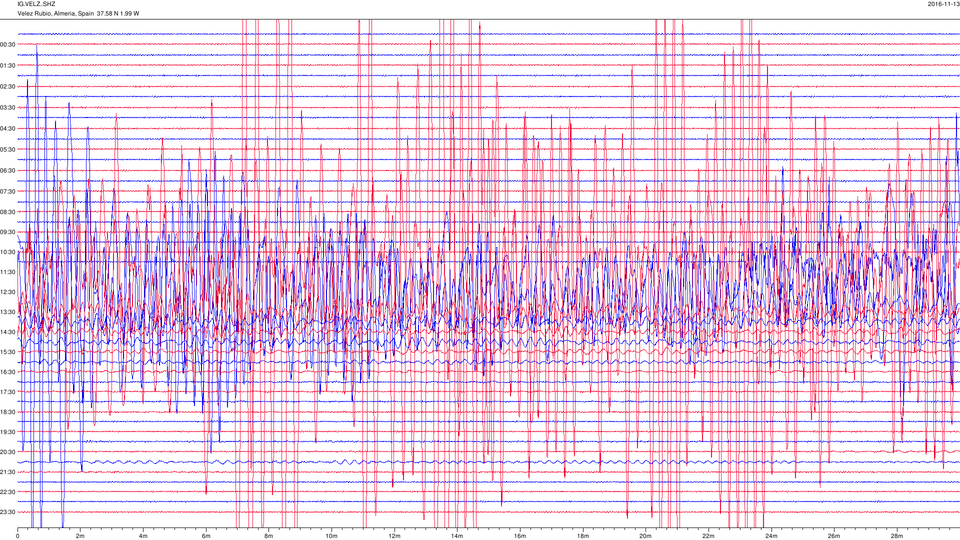Click the 20m axis tick label

point(645,536)
